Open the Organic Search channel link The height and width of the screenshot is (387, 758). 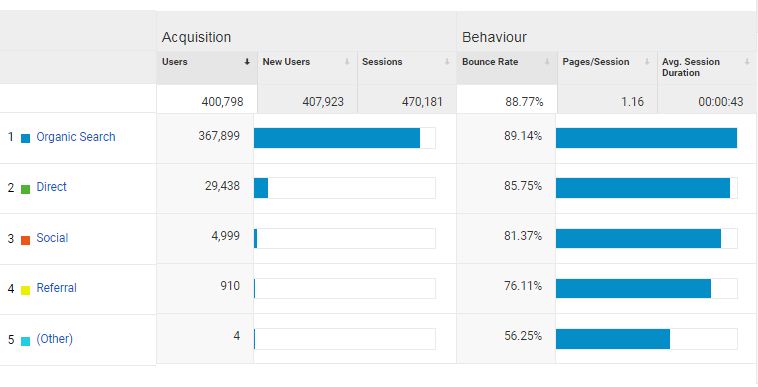pyautogui.click(x=76, y=137)
